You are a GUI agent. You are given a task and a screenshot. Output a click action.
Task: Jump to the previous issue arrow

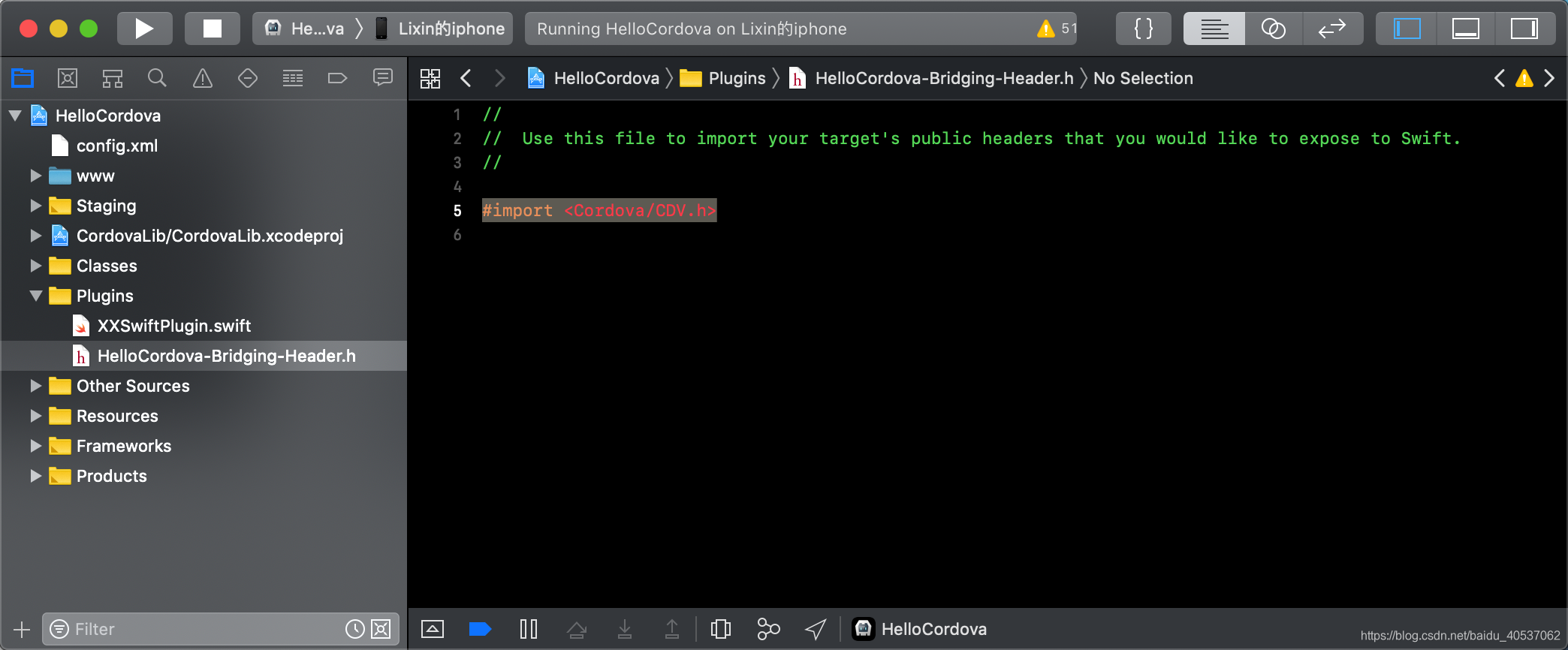pos(1500,78)
